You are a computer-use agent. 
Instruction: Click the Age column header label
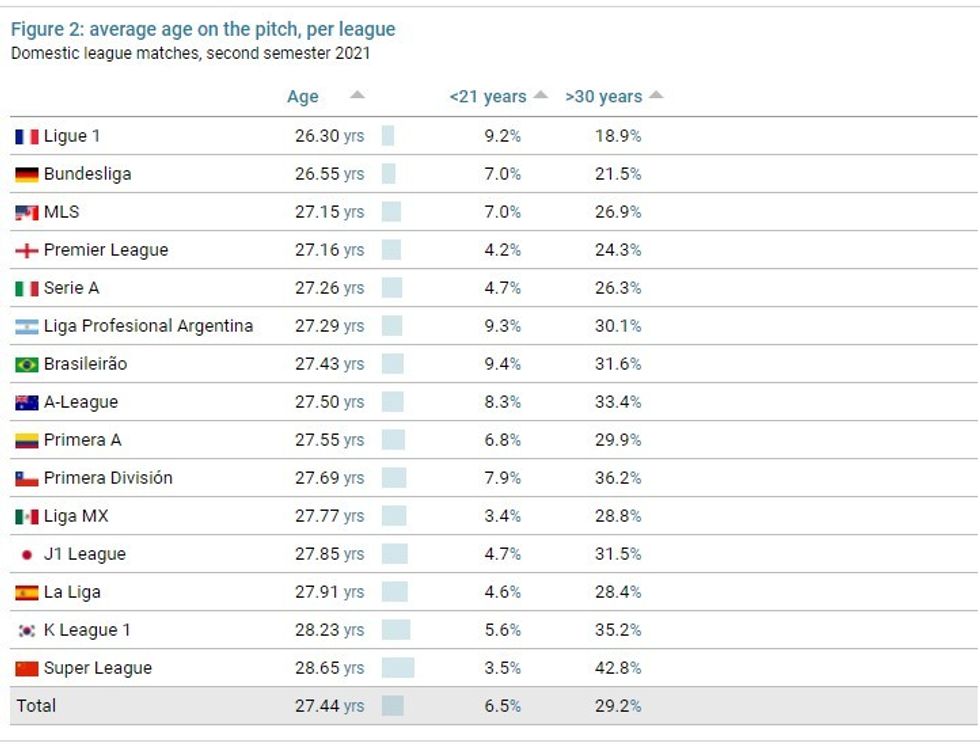tap(303, 97)
